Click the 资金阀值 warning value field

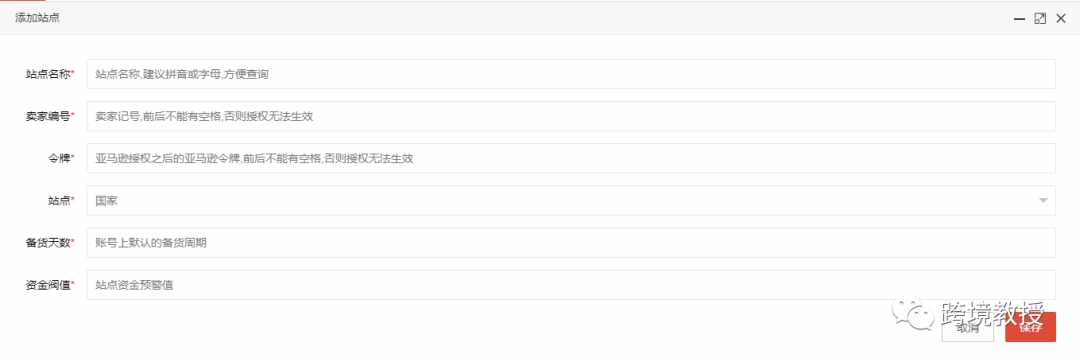[x=571, y=285]
